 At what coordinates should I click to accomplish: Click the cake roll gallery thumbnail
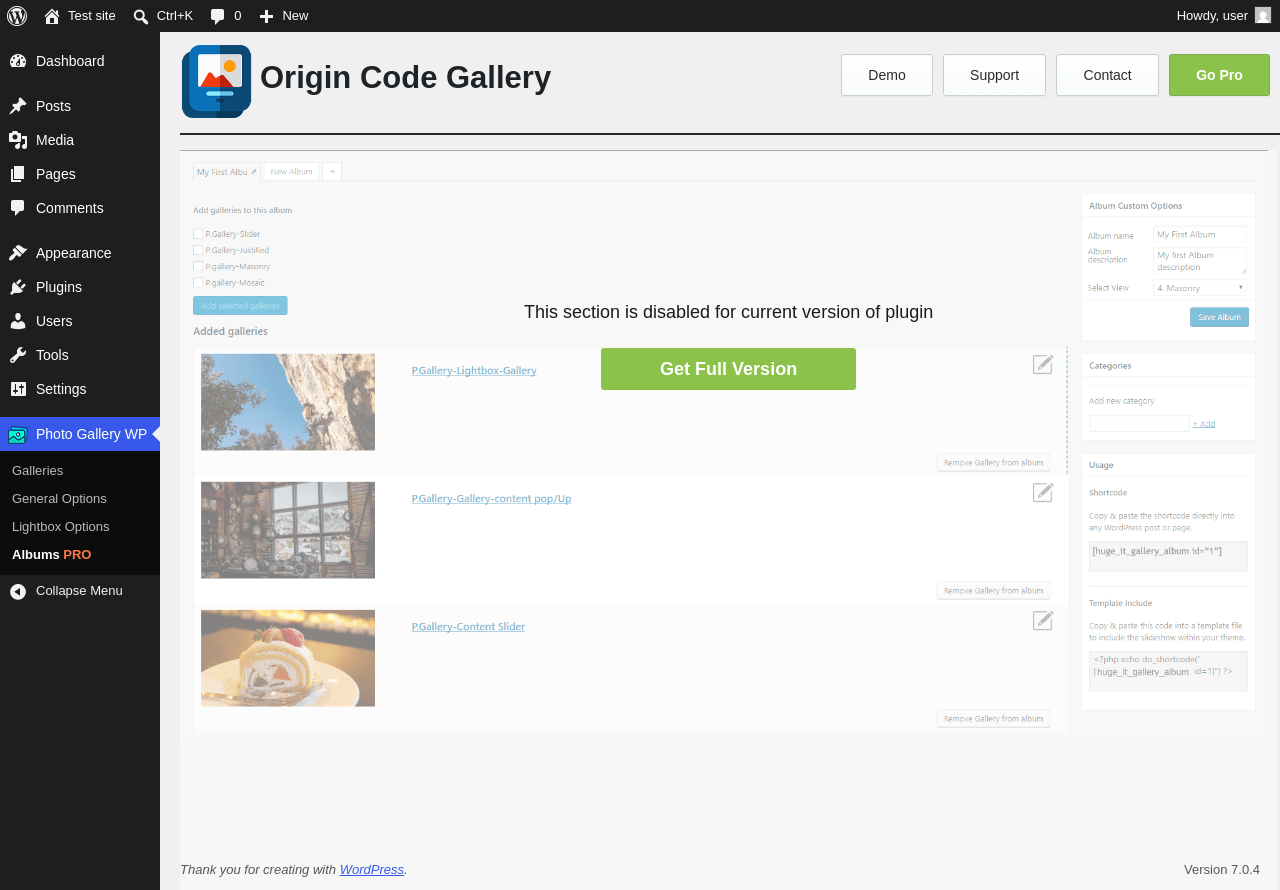pos(288,658)
